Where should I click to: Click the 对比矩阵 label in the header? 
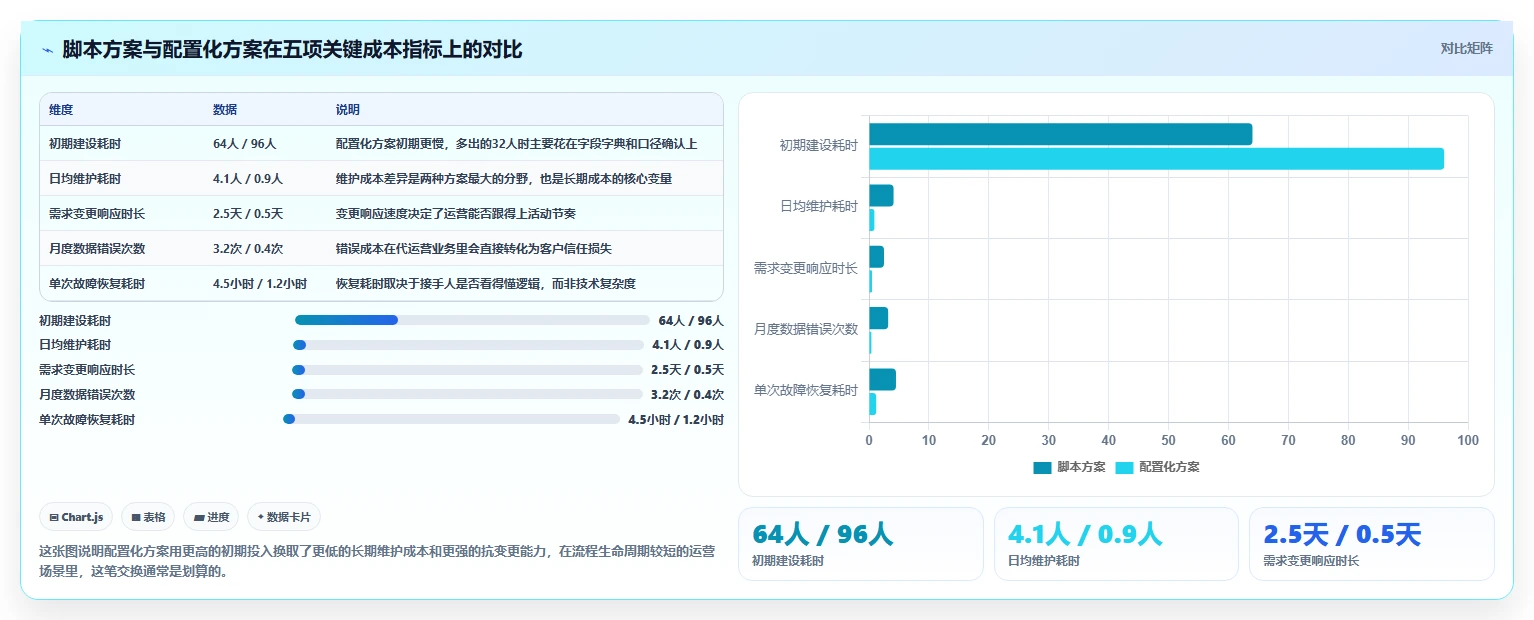[x=1466, y=48]
